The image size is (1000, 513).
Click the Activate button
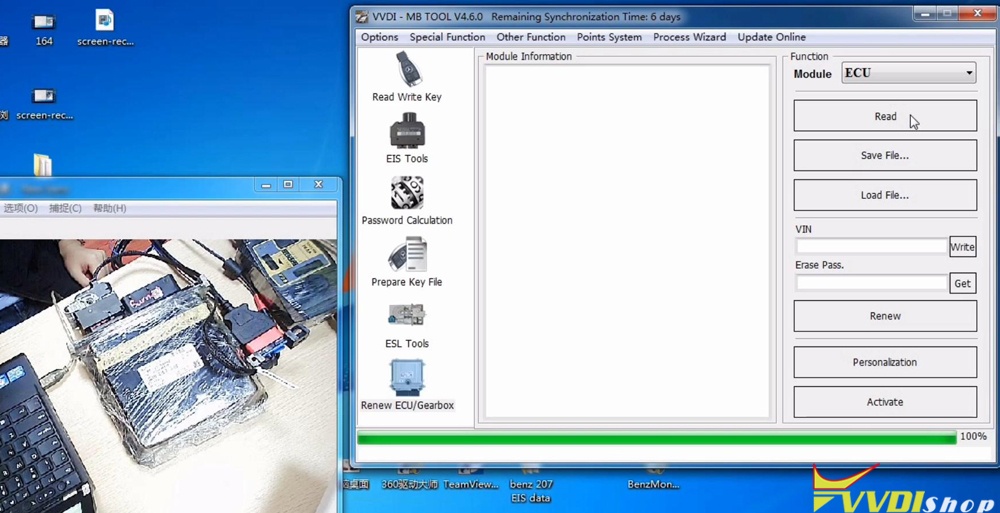pos(885,402)
